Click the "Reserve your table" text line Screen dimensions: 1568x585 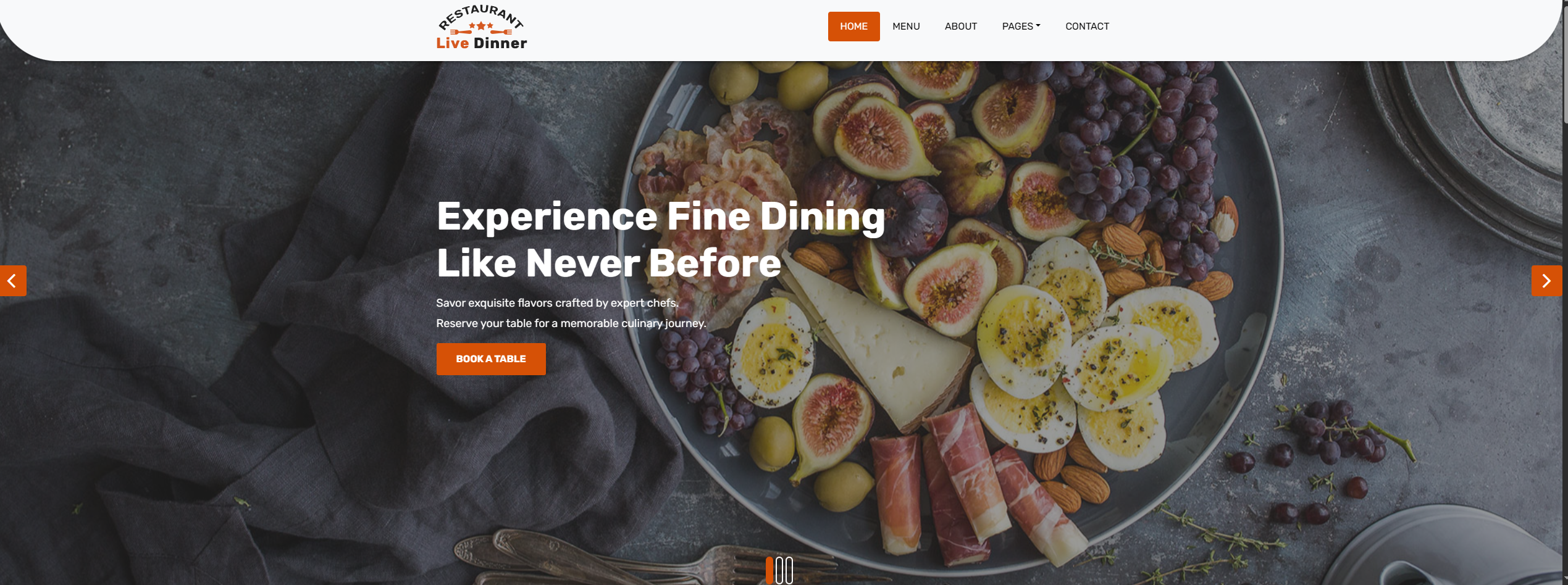click(x=571, y=323)
